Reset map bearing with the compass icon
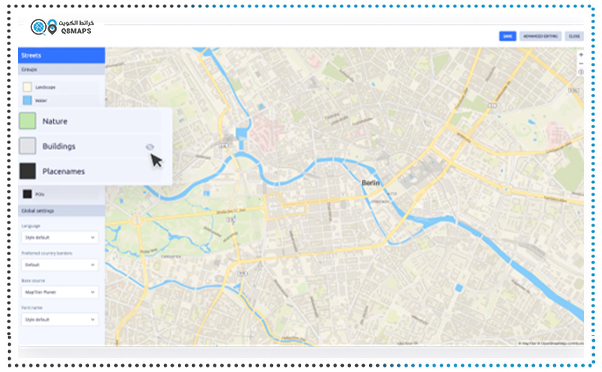 [581, 72]
